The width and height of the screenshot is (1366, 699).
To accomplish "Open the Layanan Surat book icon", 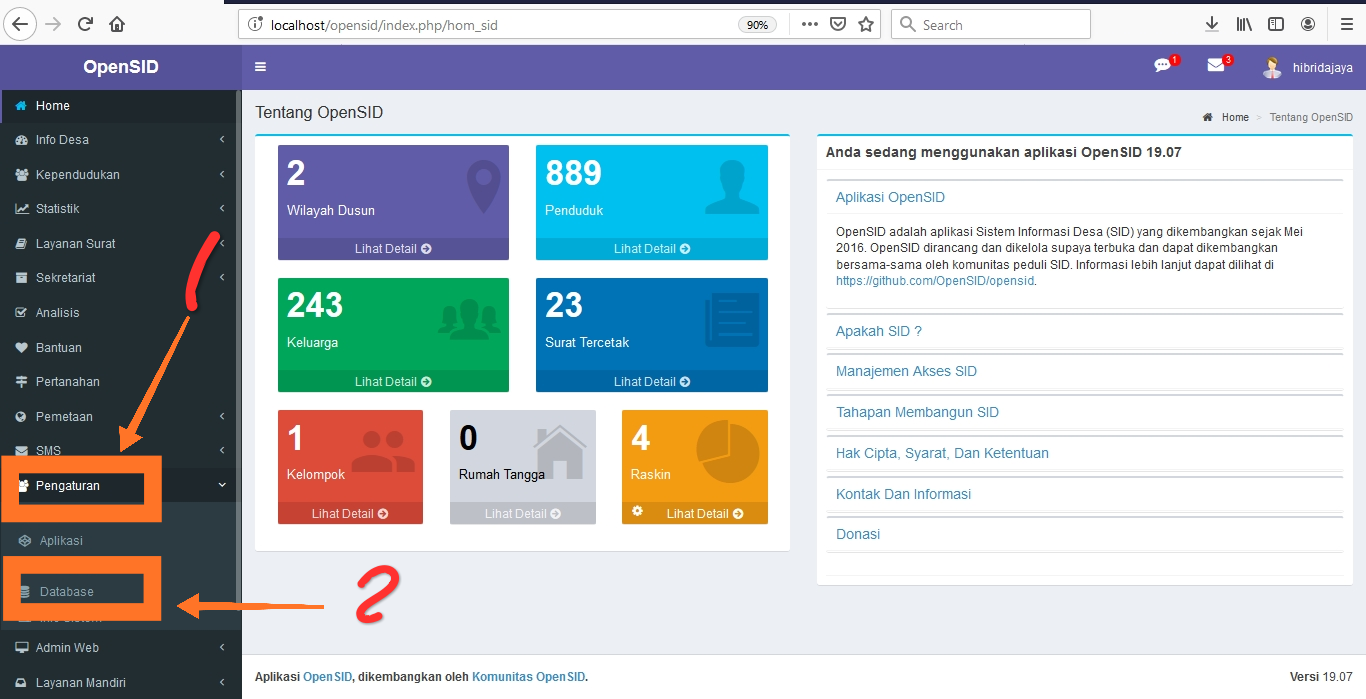I will point(21,244).
